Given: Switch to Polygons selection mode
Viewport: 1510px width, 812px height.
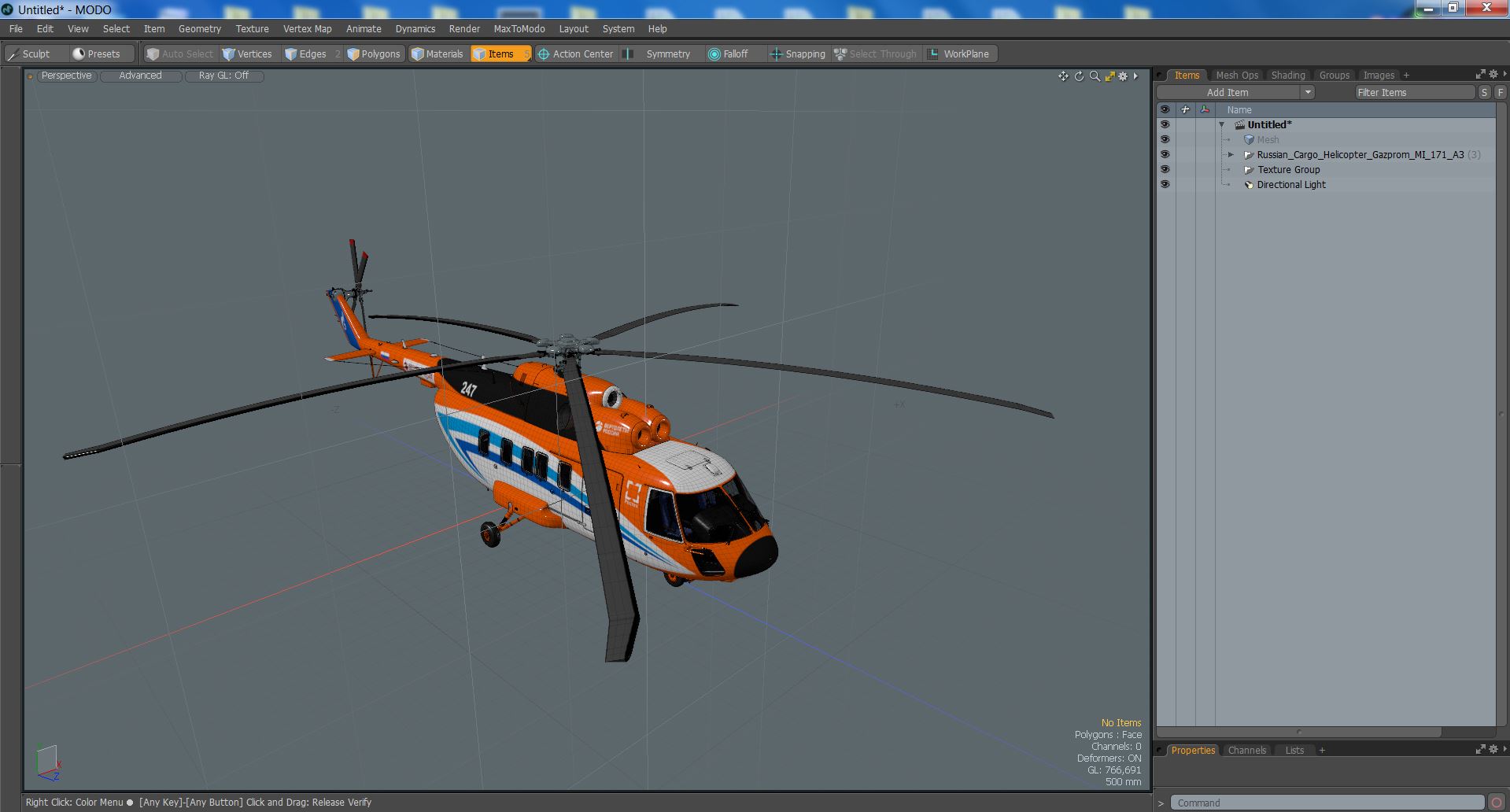Looking at the screenshot, I should (375, 54).
